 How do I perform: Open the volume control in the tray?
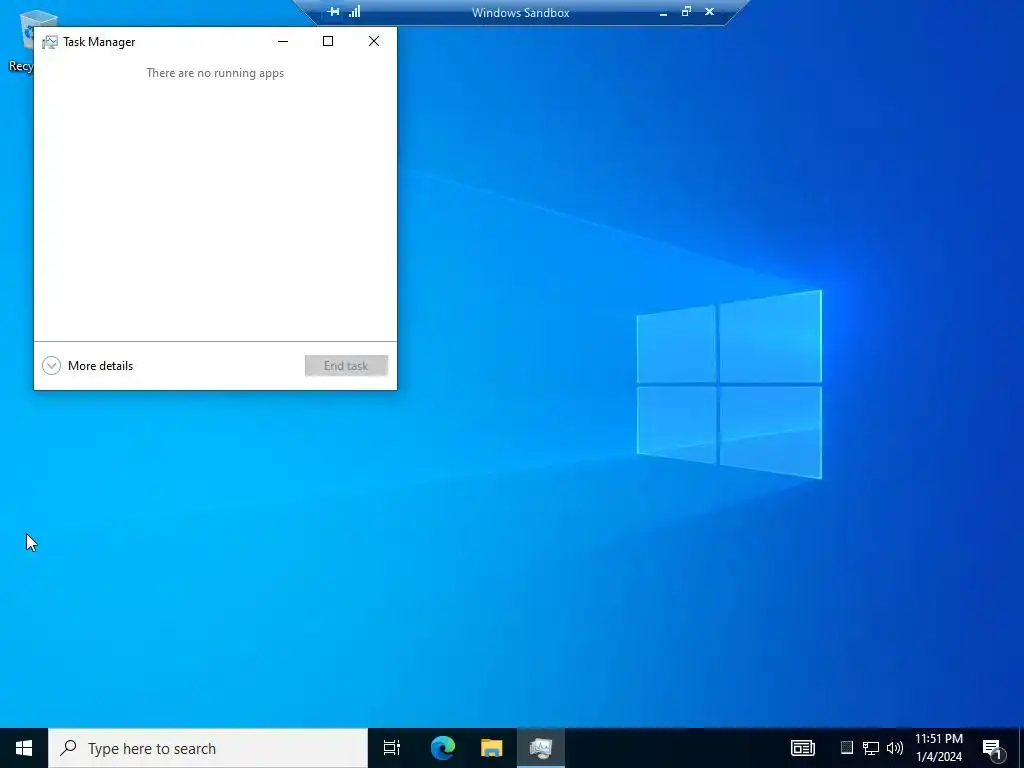[x=895, y=748]
